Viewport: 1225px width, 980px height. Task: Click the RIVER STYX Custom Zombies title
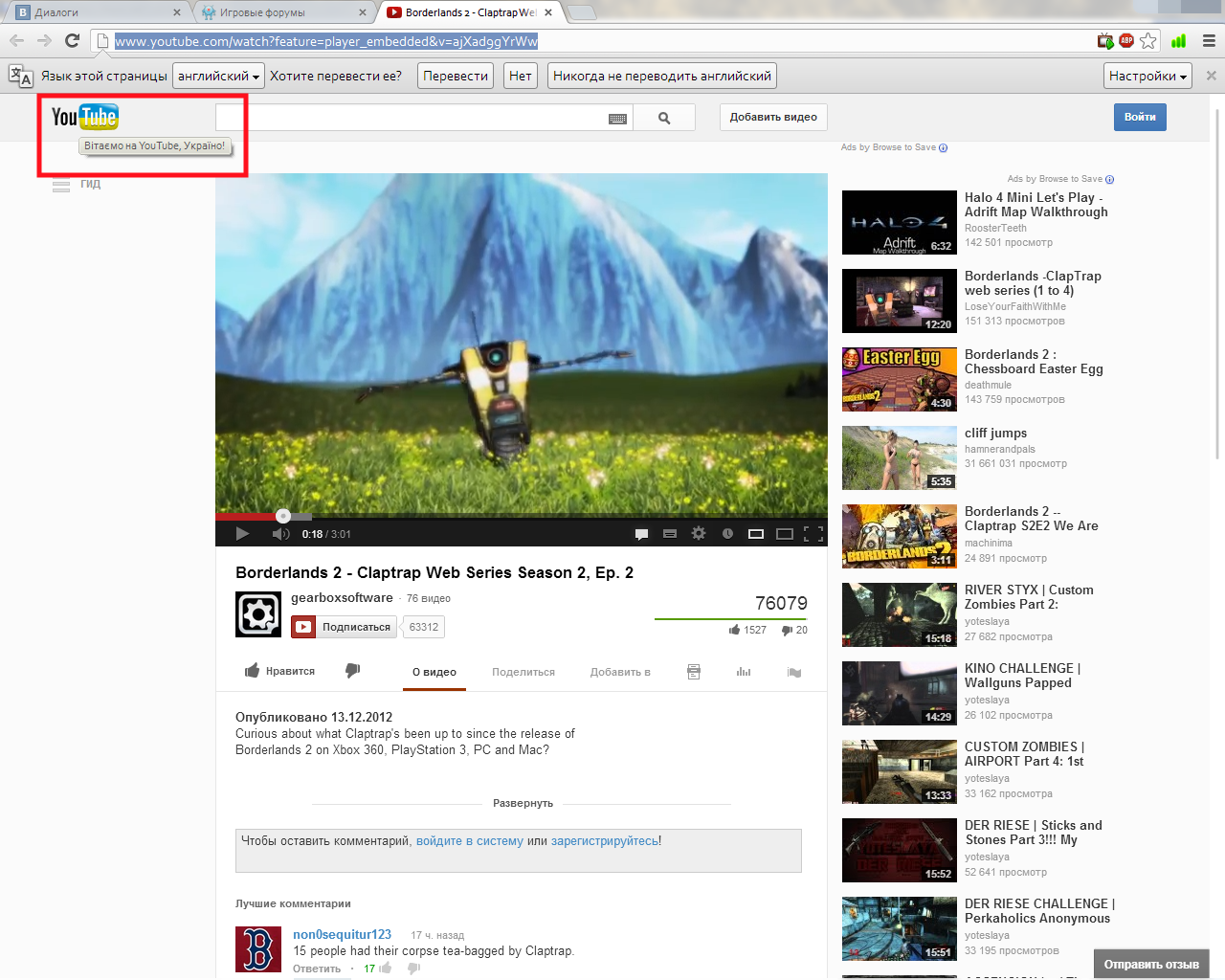[x=1029, y=597]
